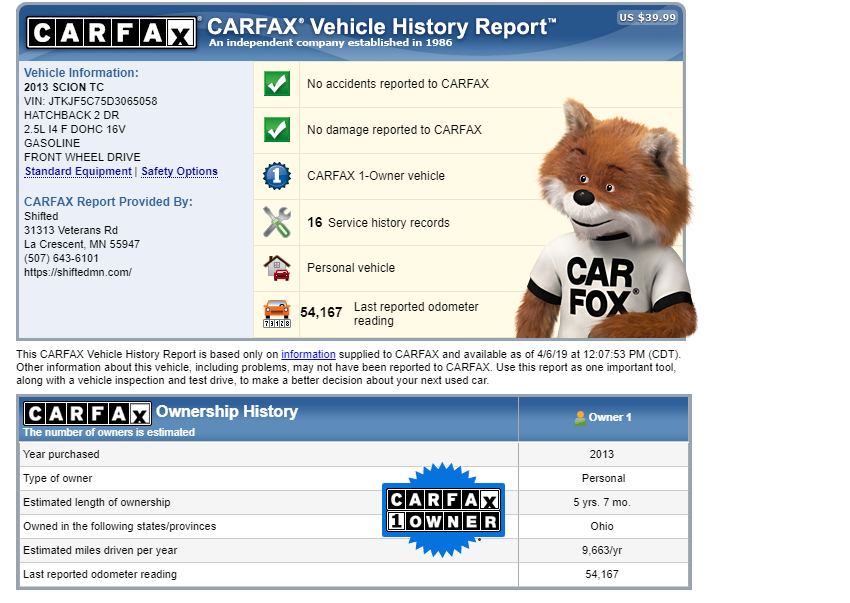Click 'No damage reported to CARFAX' text

[394, 130]
